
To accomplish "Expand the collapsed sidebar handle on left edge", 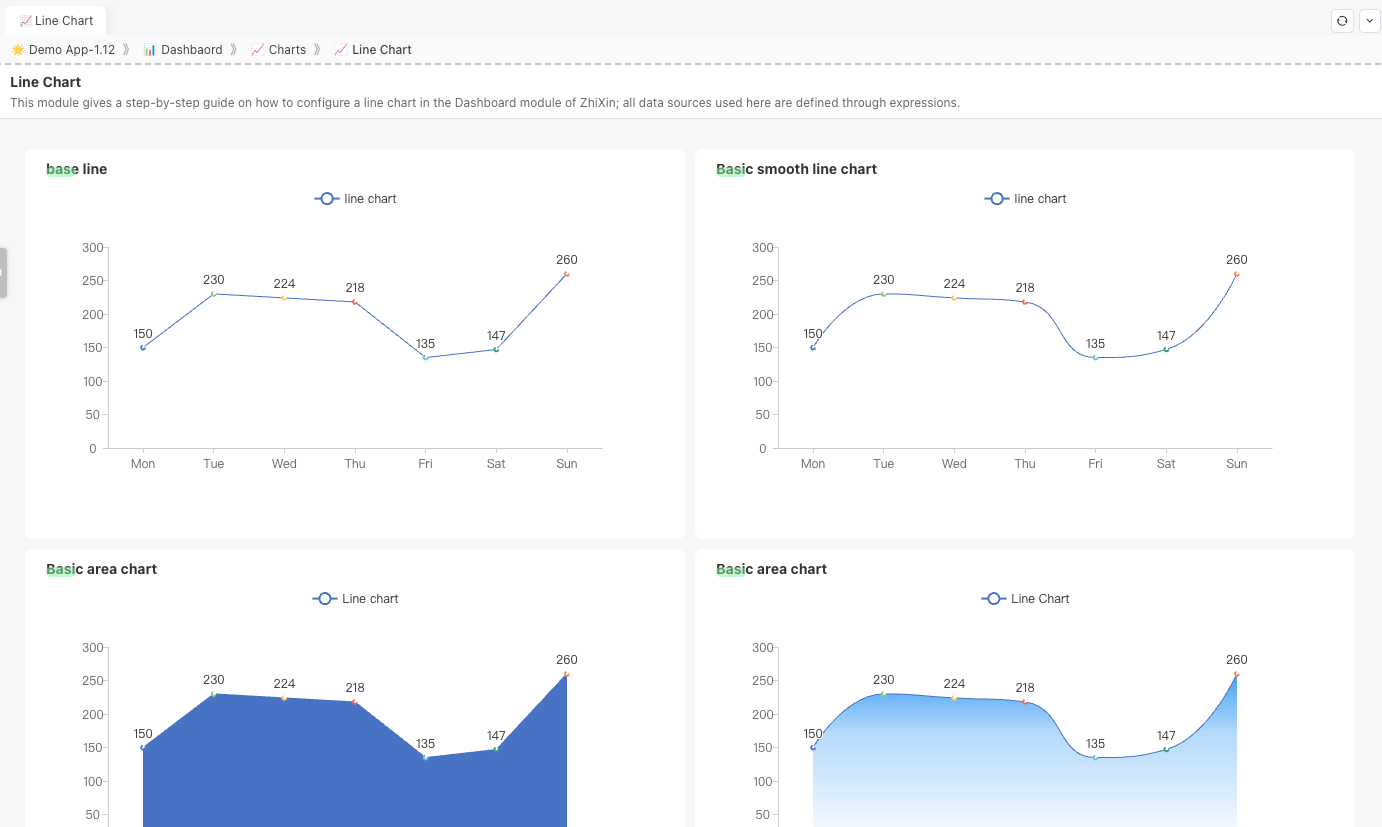I will 3,273.
